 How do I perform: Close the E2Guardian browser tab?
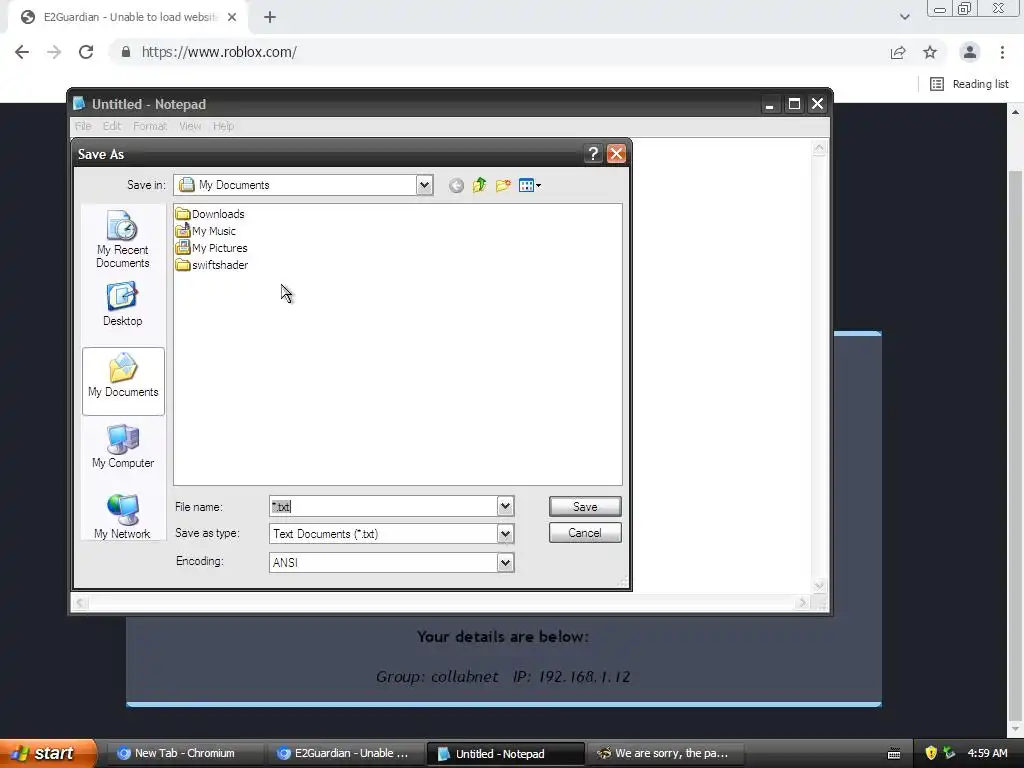[232, 18]
